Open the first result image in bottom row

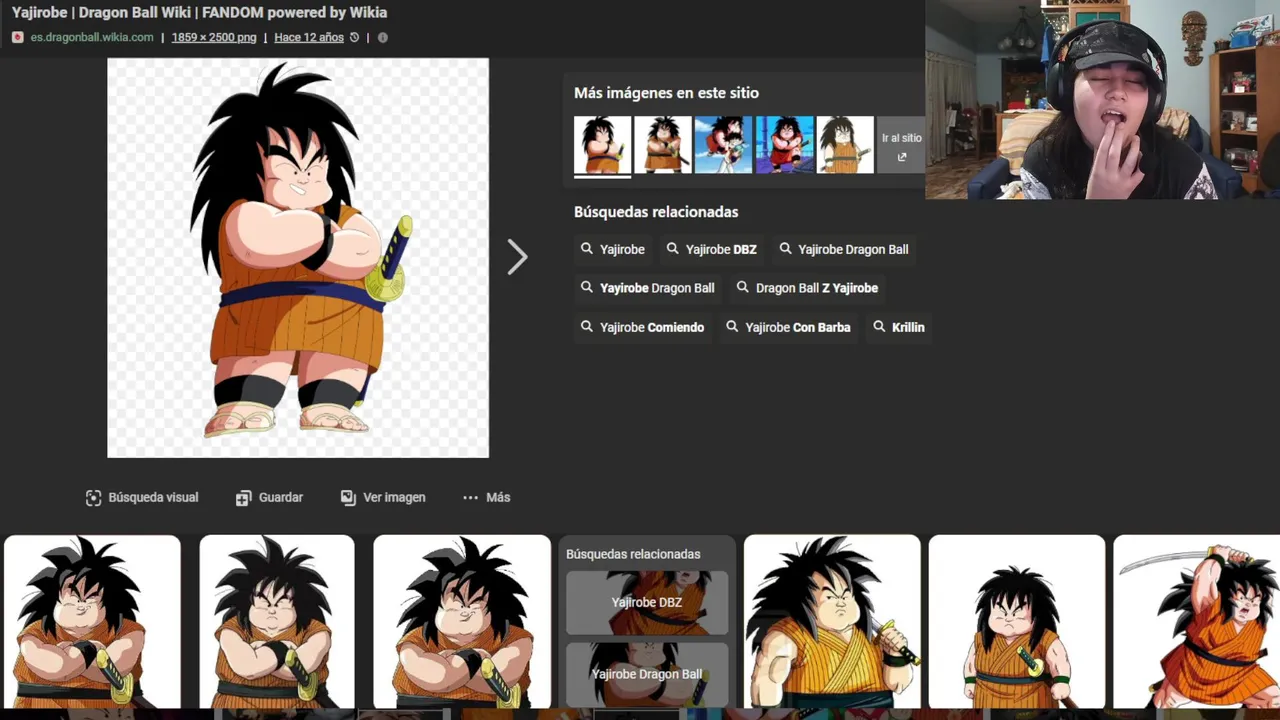tap(92, 622)
